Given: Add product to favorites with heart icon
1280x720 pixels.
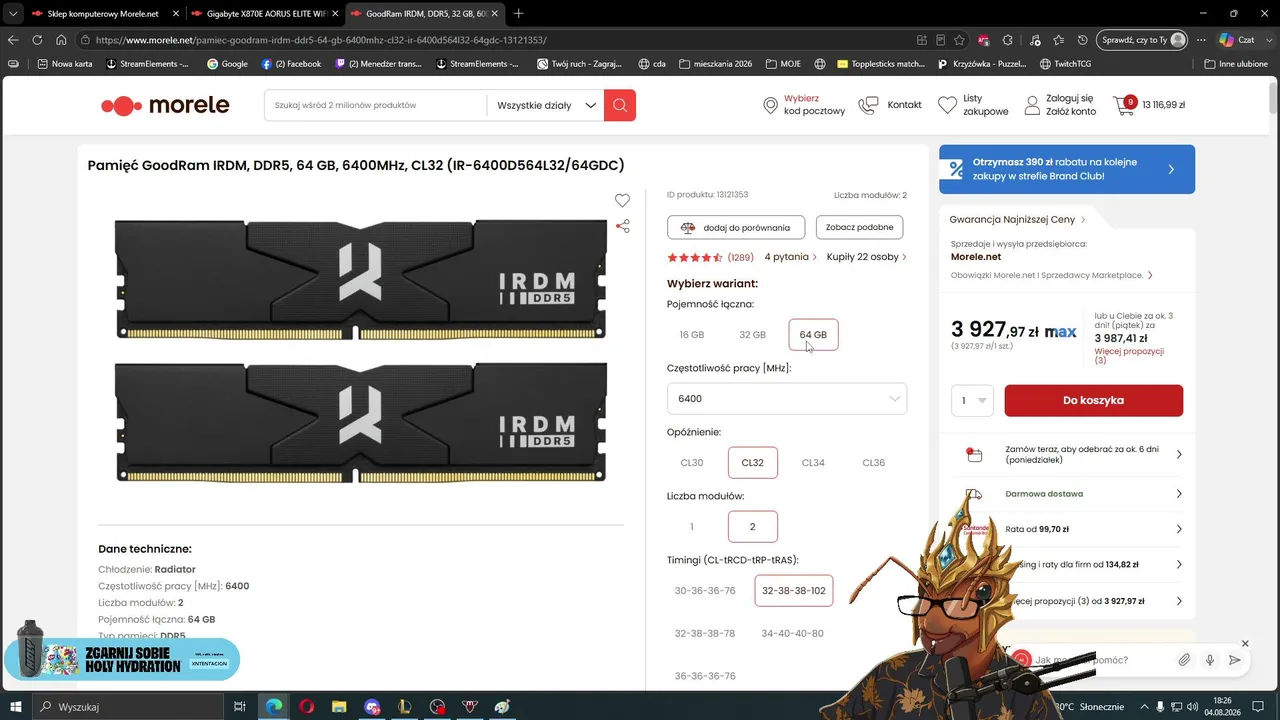Looking at the screenshot, I should [622, 200].
